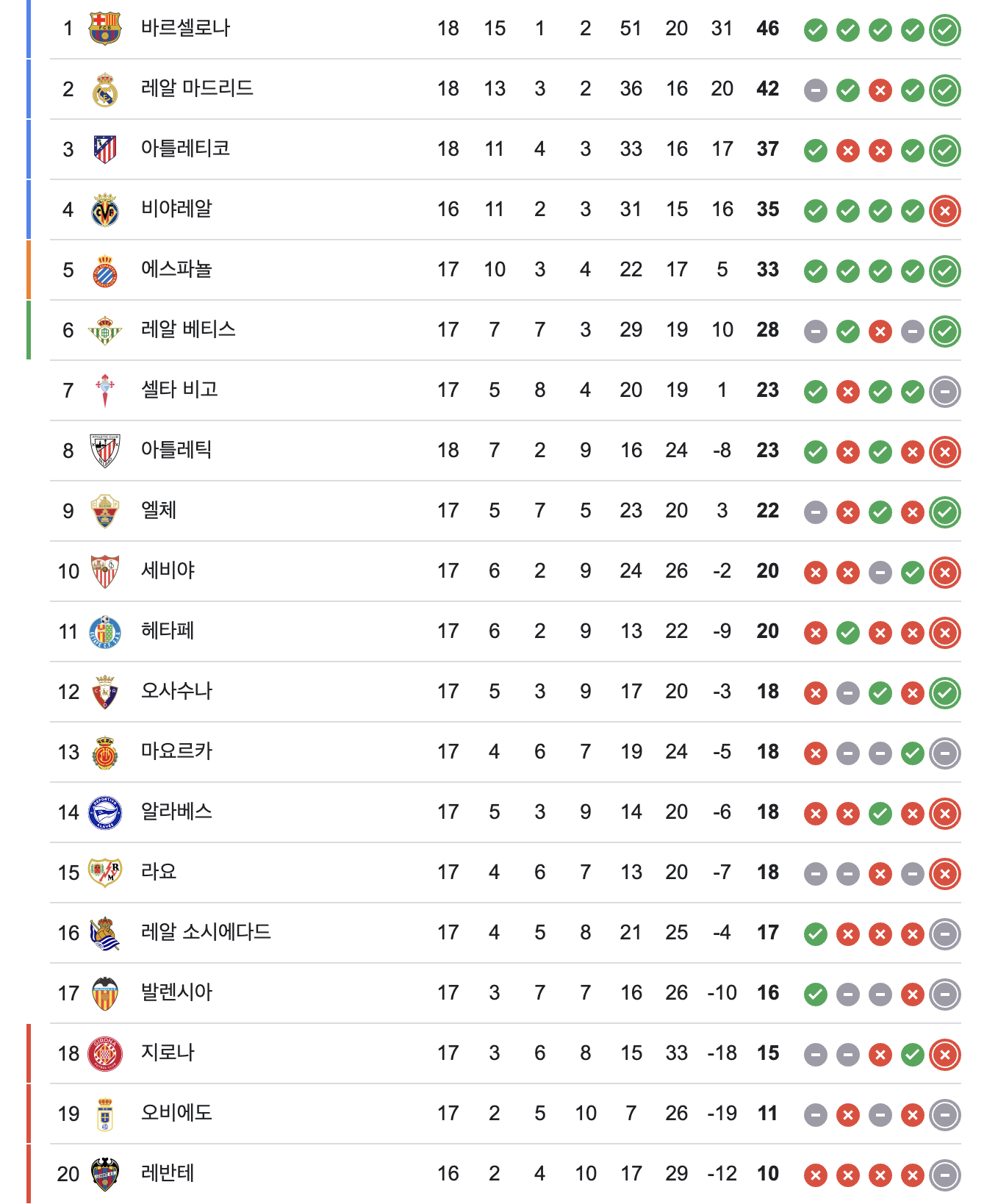Click the 오사수나 team name

coord(176,692)
